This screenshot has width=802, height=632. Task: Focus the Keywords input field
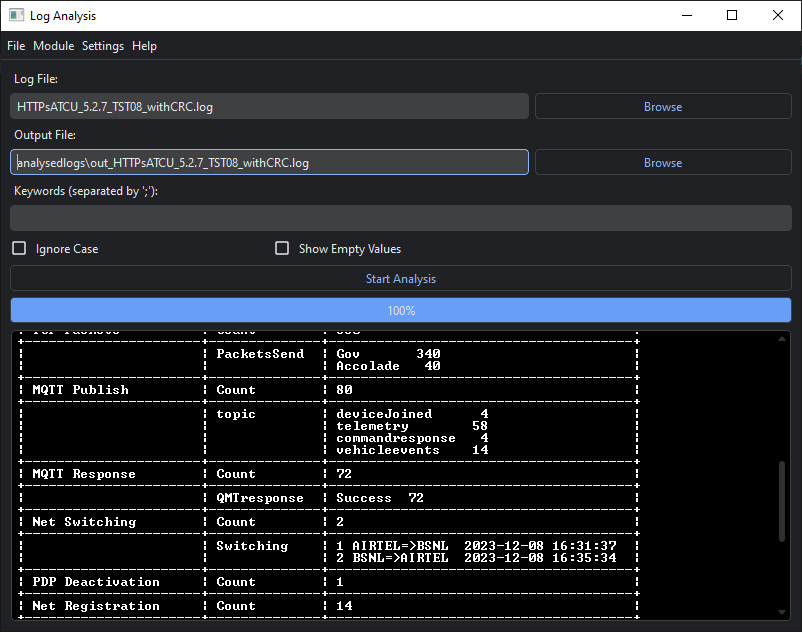coord(401,218)
